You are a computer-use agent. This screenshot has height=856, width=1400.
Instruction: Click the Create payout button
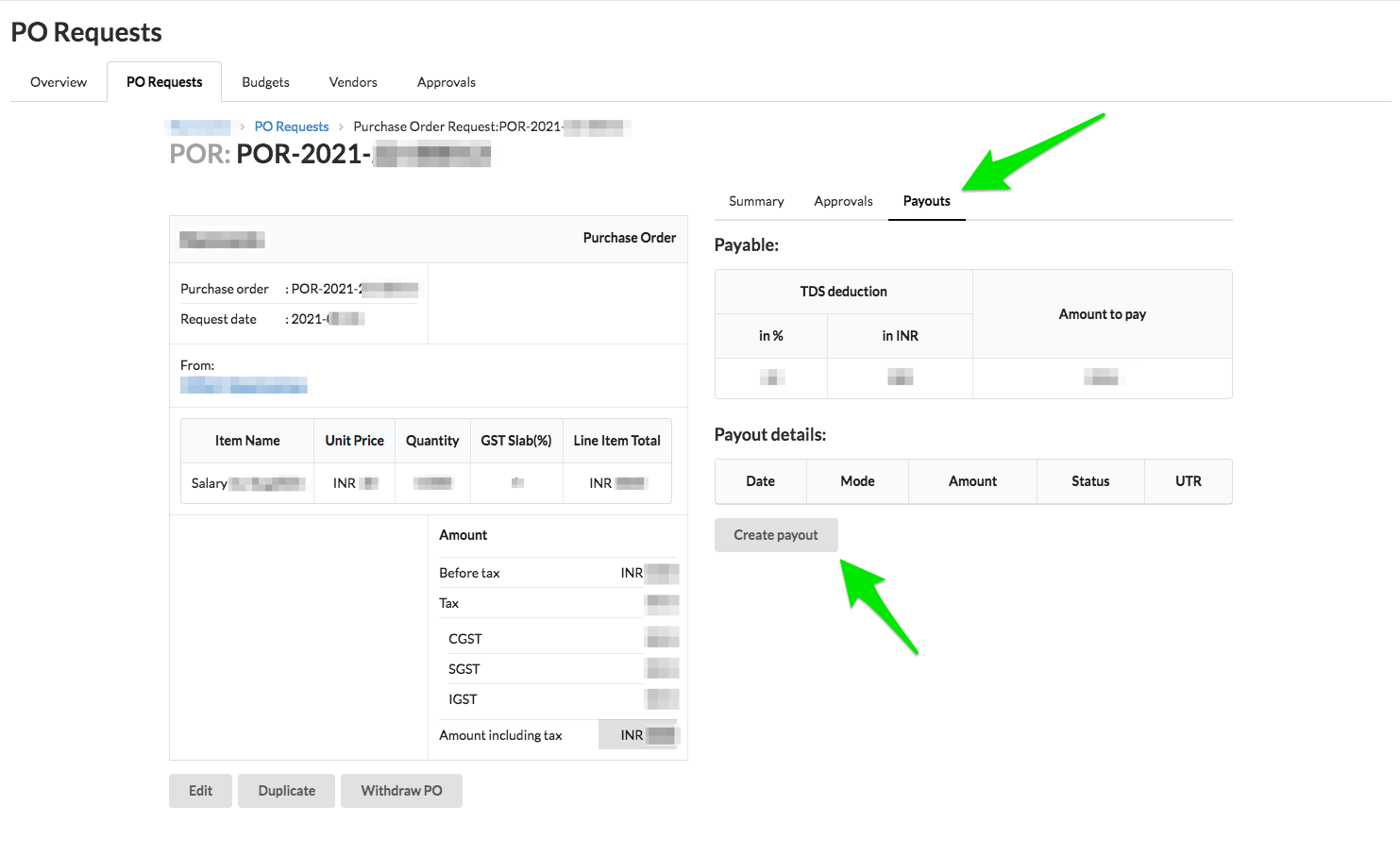pos(776,535)
